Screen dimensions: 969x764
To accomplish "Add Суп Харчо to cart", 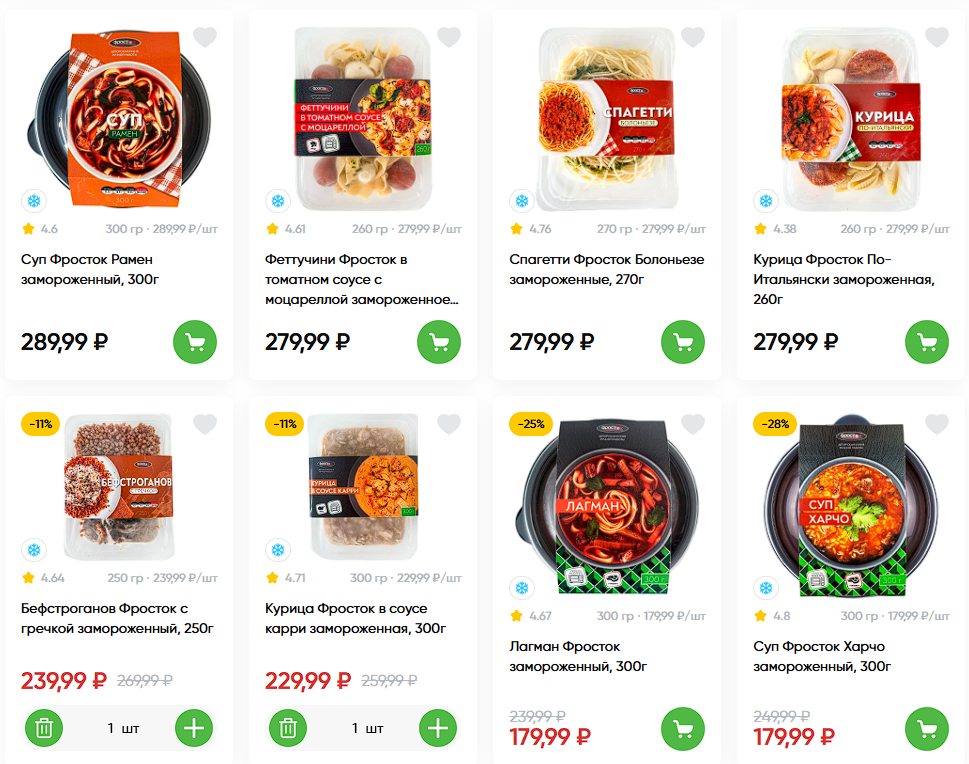I will [x=927, y=730].
